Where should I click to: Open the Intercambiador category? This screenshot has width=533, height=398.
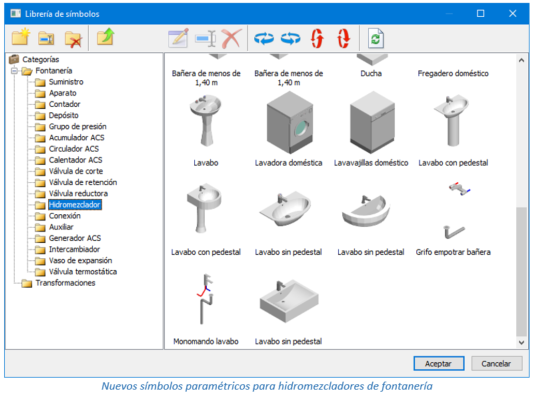click(x=74, y=249)
